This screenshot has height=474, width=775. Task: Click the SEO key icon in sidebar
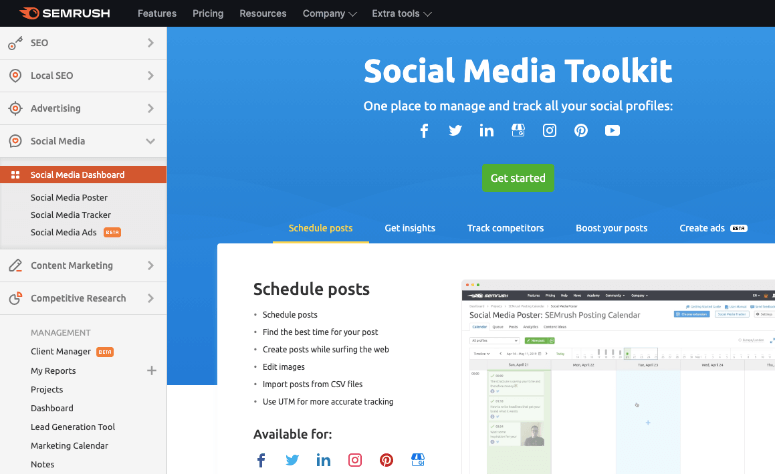click(x=15, y=43)
